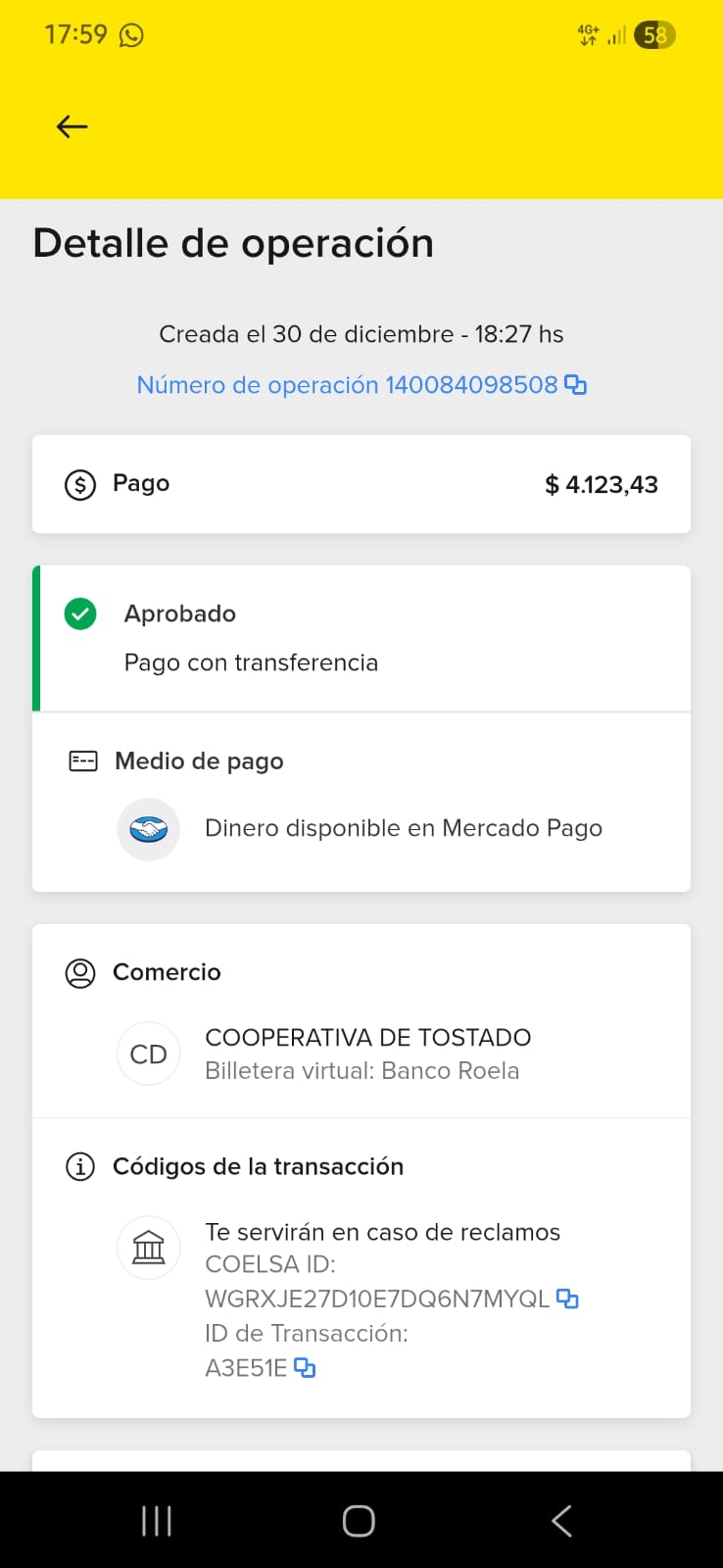
Task: Tap the CD merchant avatar
Action: [x=149, y=1053]
